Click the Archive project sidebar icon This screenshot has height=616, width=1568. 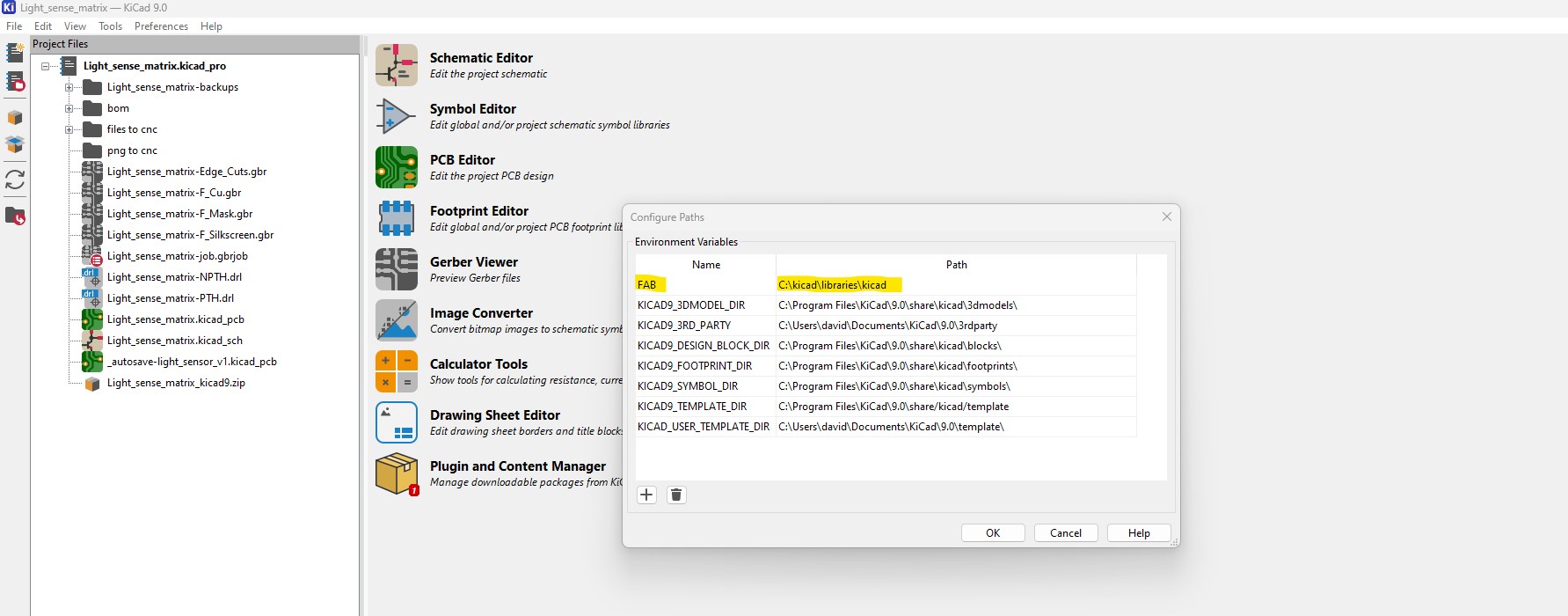[x=15, y=117]
